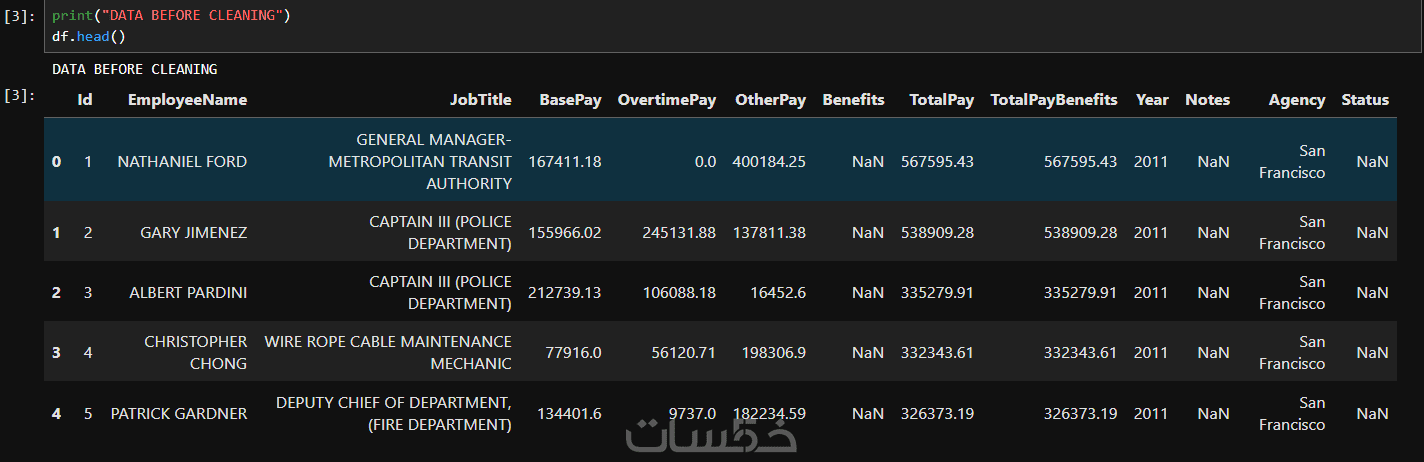Click the TotalPay column header
The width and height of the screenshot is (1424, 462).
[941, 100]
